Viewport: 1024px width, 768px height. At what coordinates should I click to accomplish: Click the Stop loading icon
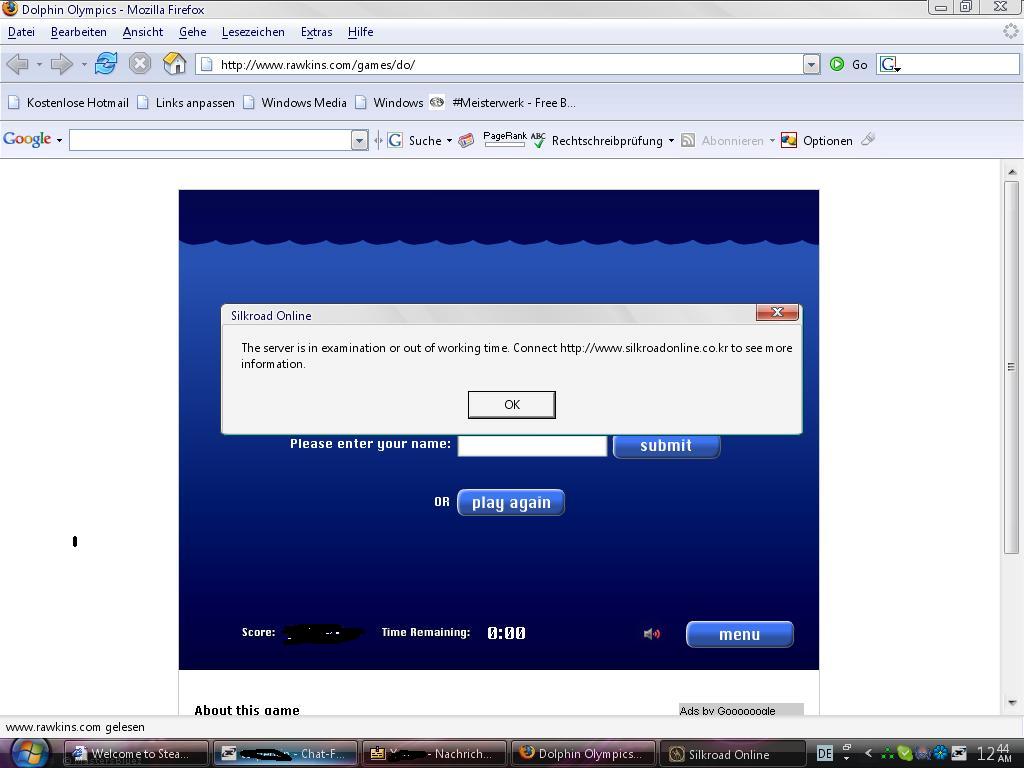(x=140, y=64)
